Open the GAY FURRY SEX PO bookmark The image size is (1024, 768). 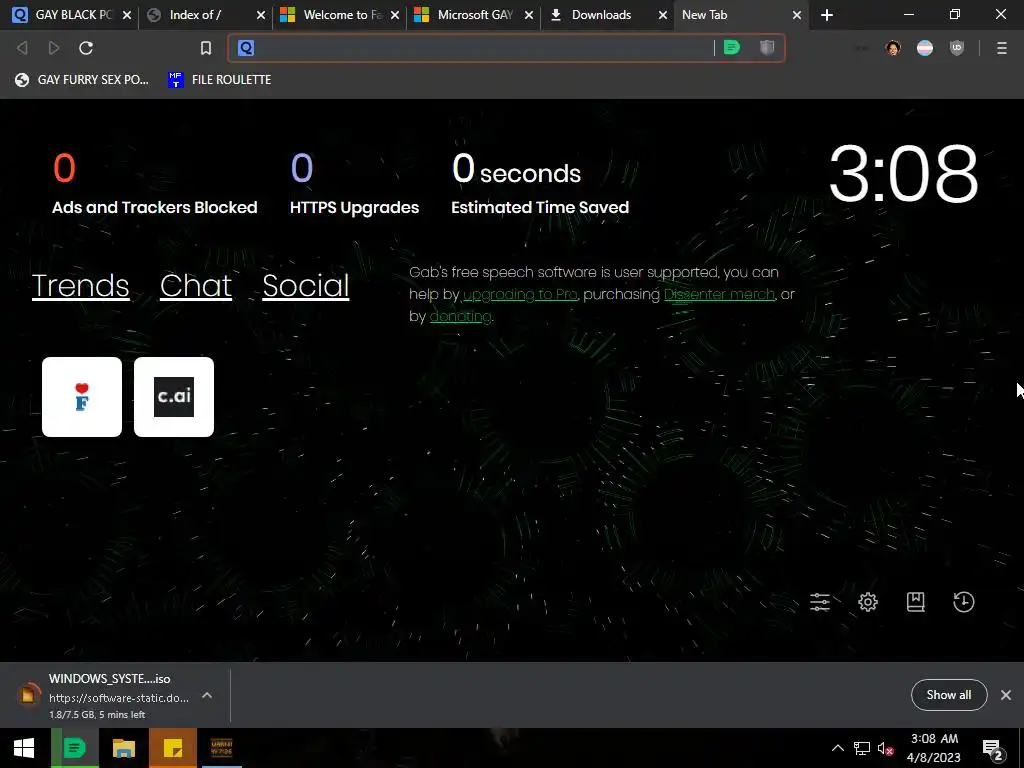pos(82,80)
